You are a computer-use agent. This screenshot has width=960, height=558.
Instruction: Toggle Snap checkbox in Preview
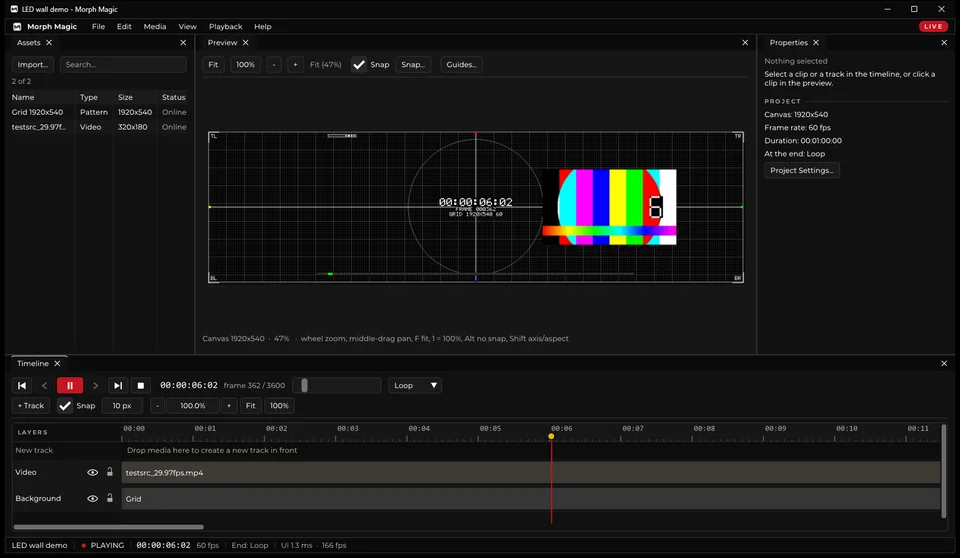(x=359, y=64)
